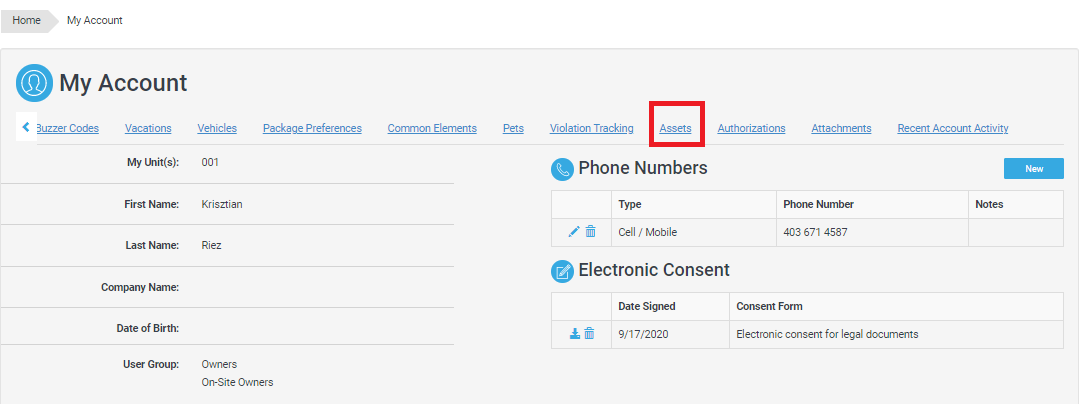View the Recent Account Activity tab
Viewport: 1079px width, 404px height.
point(952,128)
